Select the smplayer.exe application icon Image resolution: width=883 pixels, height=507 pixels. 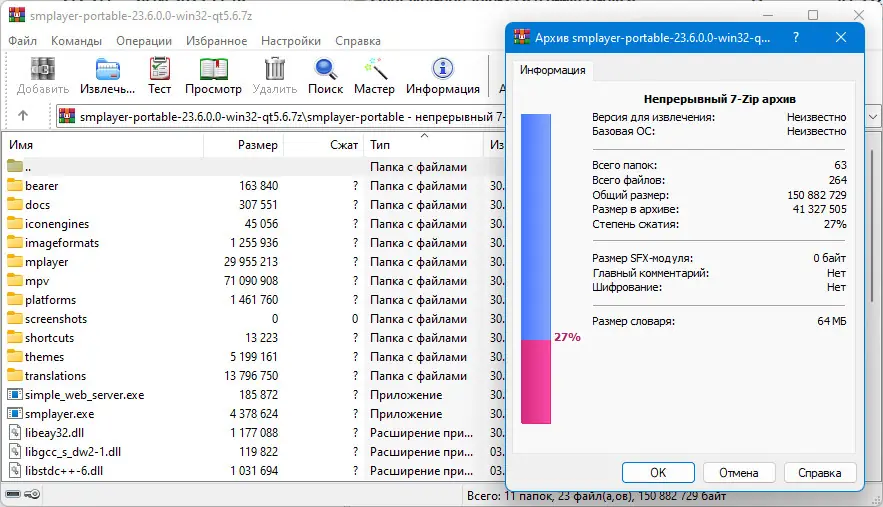tap(15, 413)
